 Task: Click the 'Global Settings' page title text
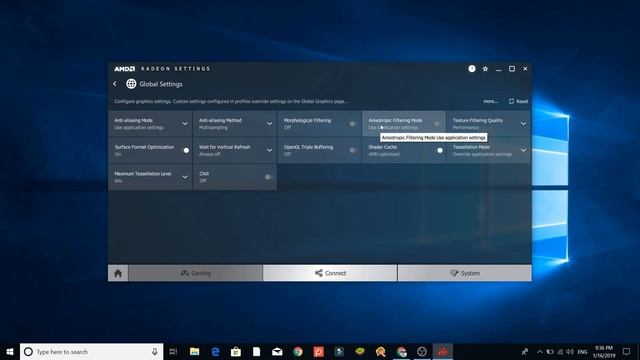[x=161, y=84]
